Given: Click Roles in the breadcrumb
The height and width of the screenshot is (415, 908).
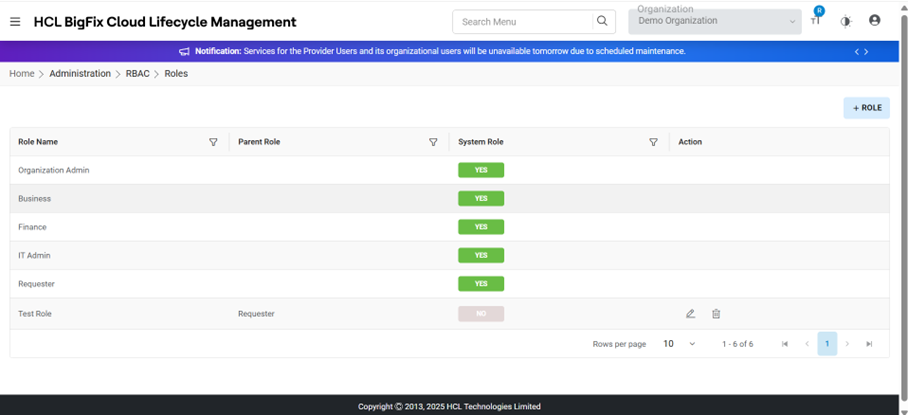Looking at the screenshot, I should tap(176, 74).
